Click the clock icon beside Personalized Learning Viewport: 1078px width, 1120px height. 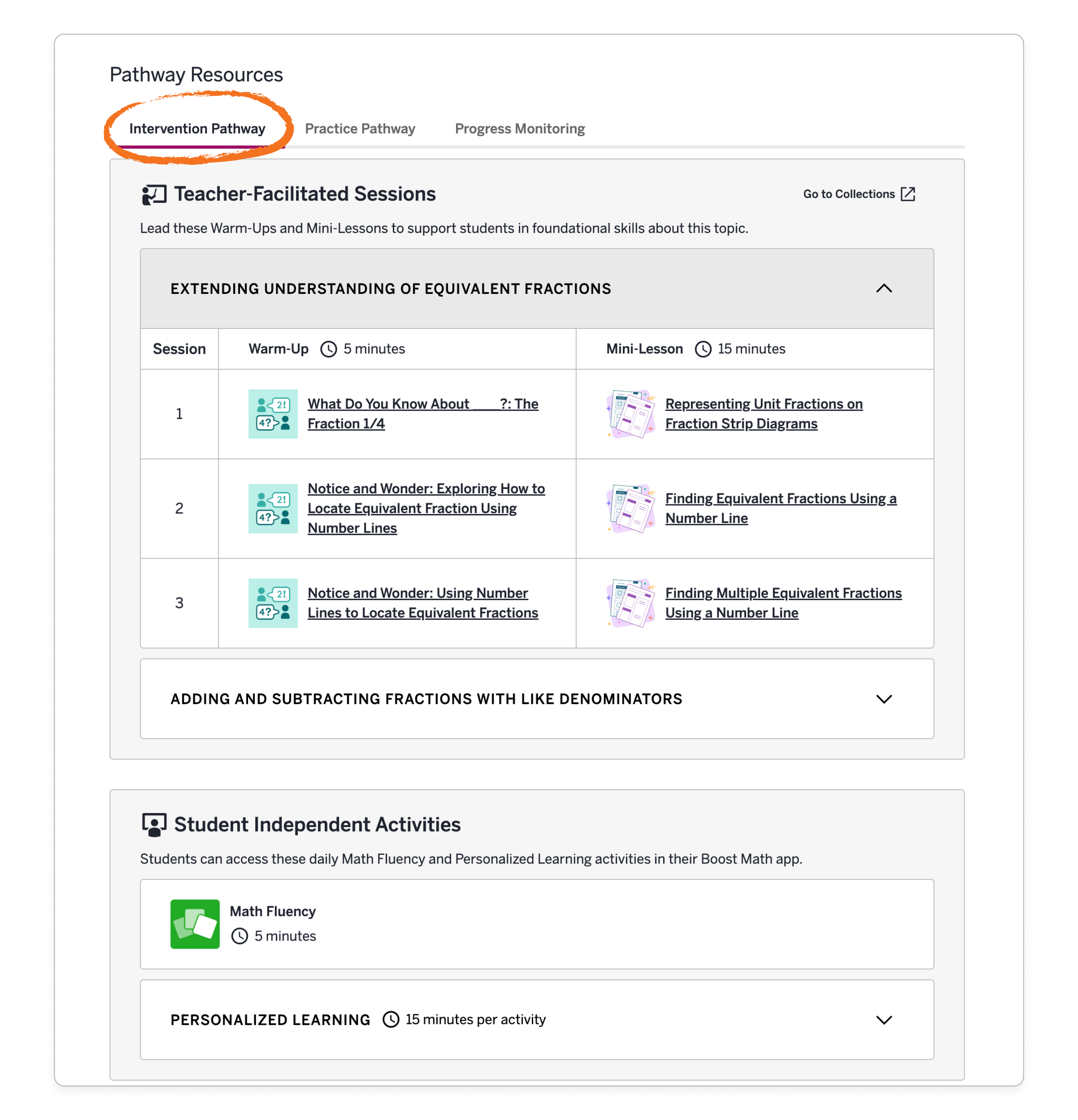coord(390,1019)
